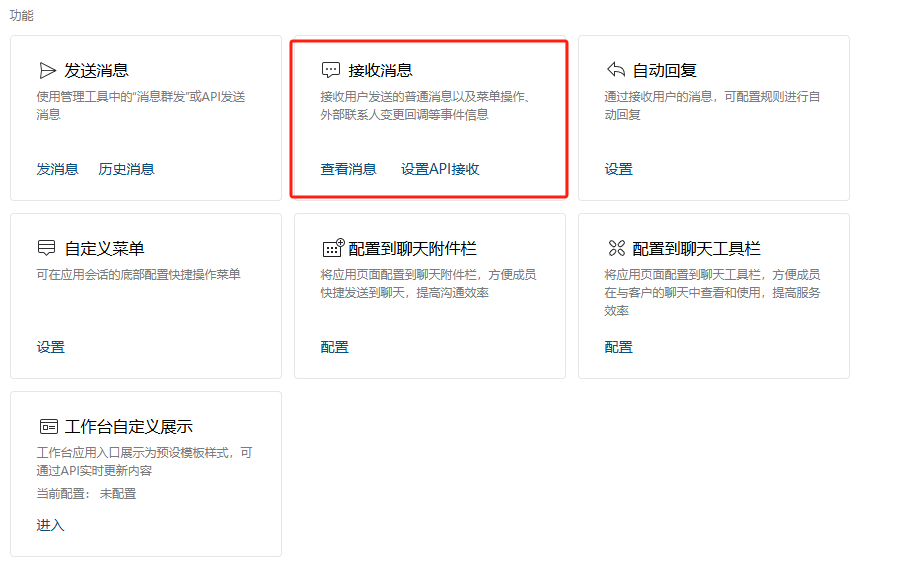The width and height of the screenshot is (910, 564).
Task: Click 配置 under 配置到聊天工具栏
Action: click(x=619, y=347)
